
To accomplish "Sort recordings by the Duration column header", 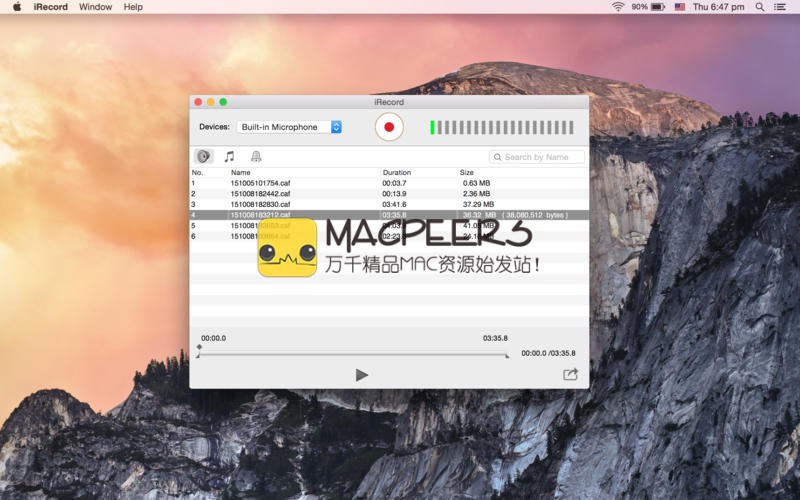I will 397,173.
